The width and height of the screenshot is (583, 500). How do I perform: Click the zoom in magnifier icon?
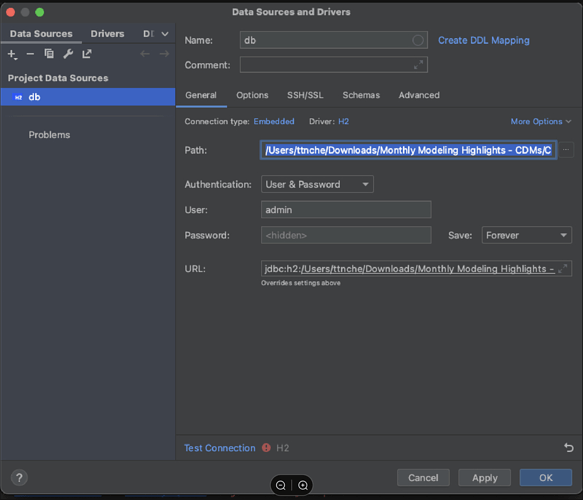(303, 485)
